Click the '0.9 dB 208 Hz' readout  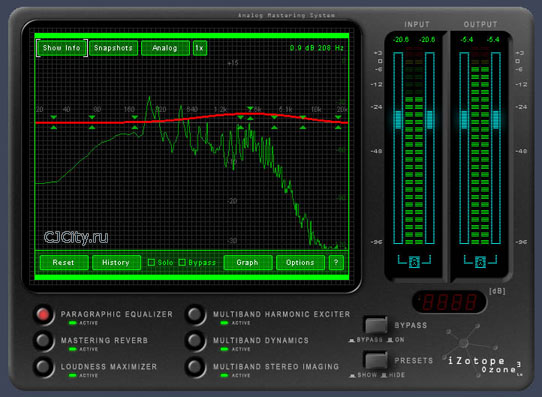[x=317, y=48]
